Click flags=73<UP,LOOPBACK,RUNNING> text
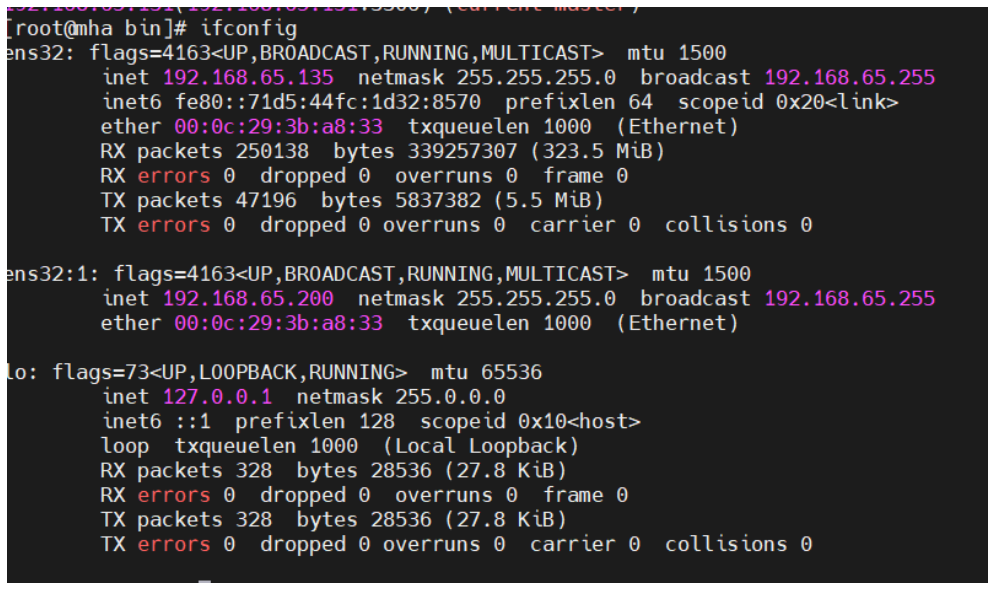This screenshot has height=590, width=991. click(229, 373)
